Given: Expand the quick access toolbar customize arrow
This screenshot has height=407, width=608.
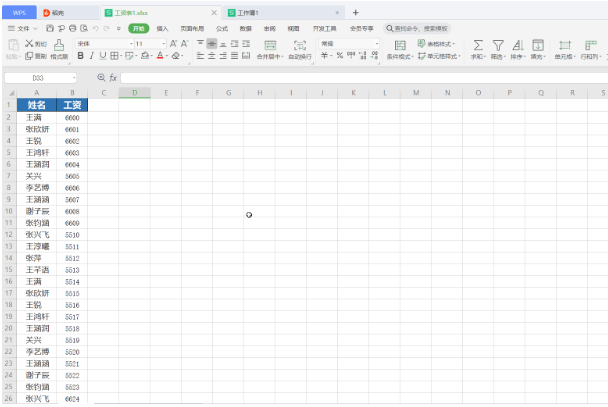Looking at the screenshot, I should (x=118, y=28).
